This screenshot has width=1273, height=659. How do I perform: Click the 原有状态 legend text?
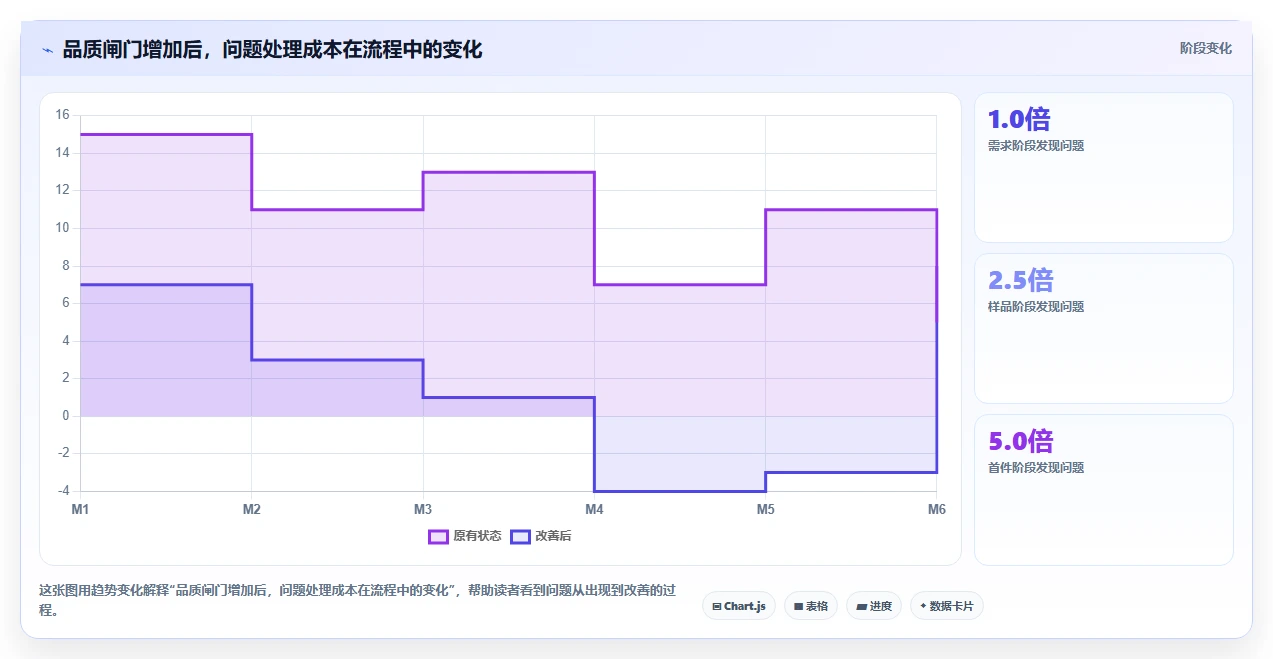tap(477, 536)
